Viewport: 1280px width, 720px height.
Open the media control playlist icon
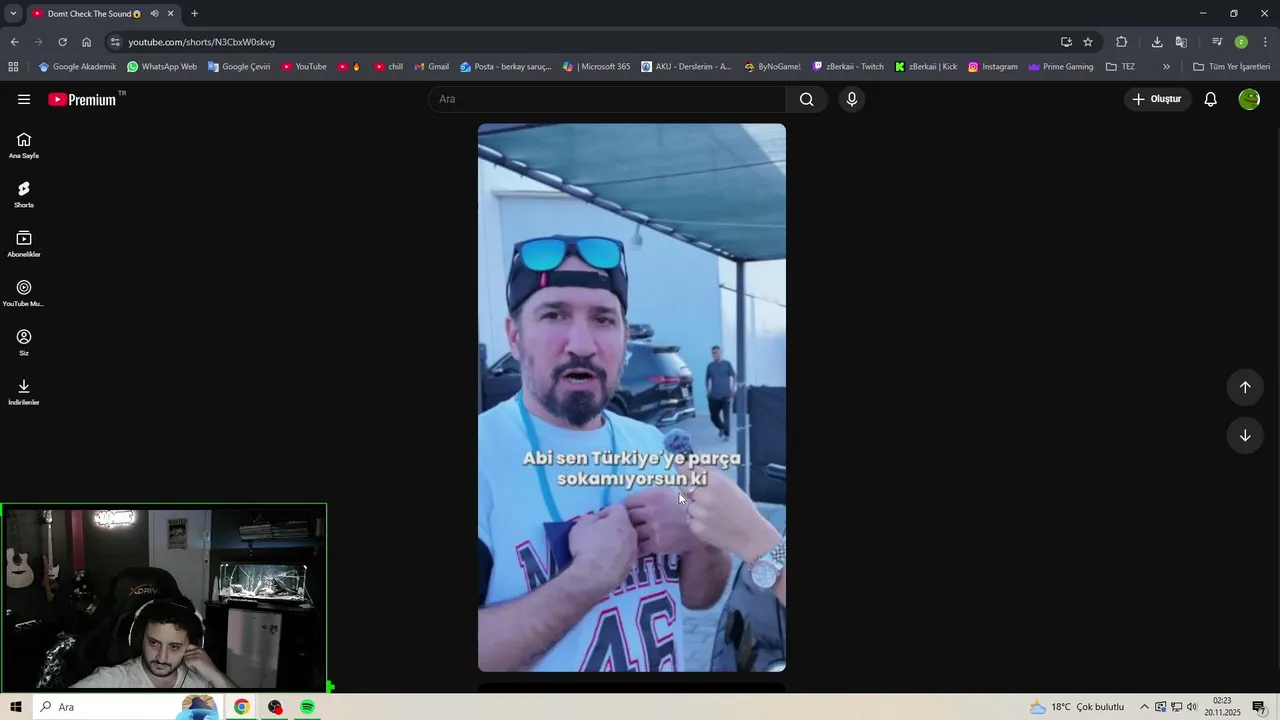pyautogui.click(x=1217, y=42)
